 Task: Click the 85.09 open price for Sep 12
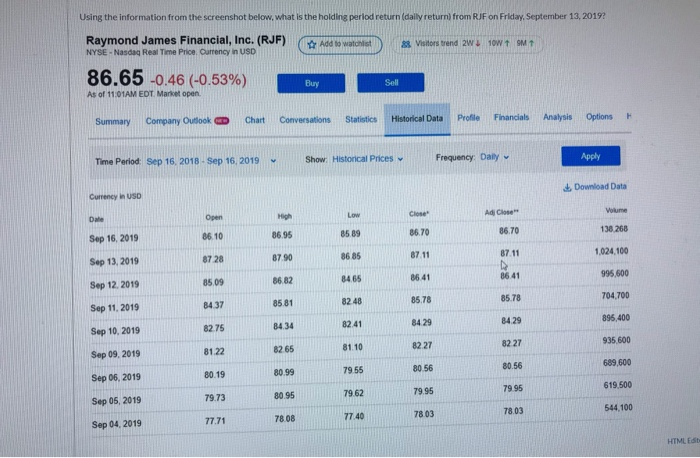pos(213,283)
